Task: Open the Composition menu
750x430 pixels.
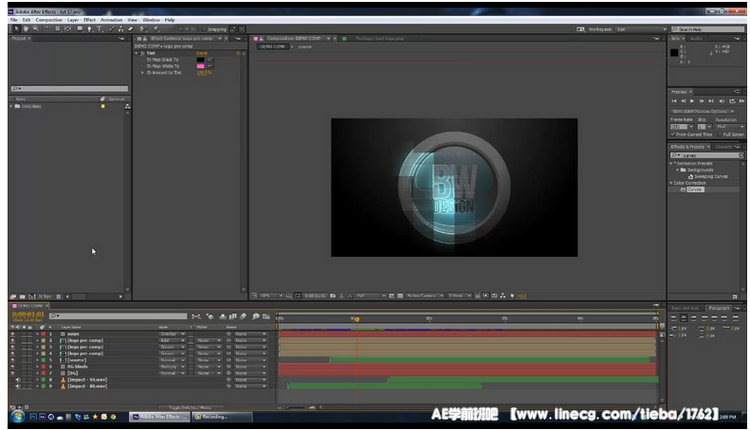Action: click(x=49, y=20)
